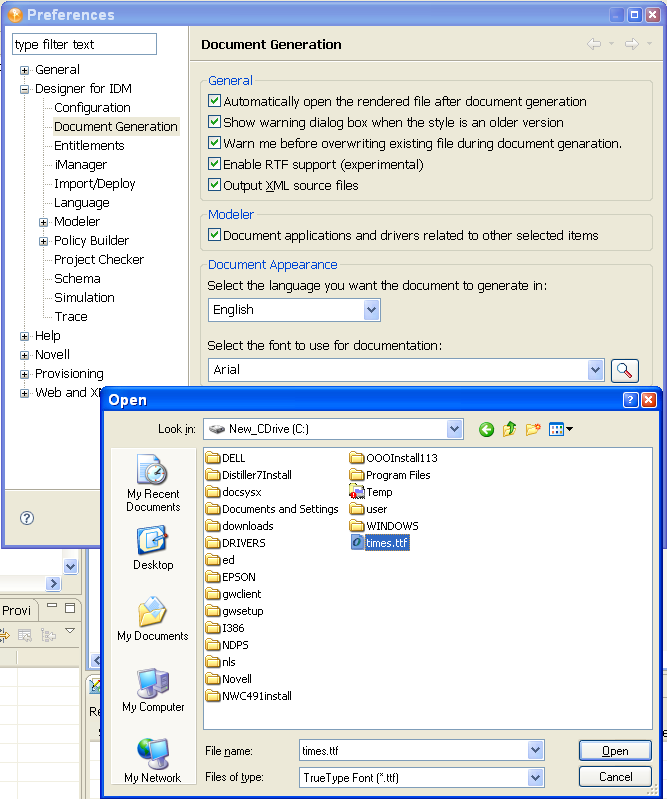Screen dimensions: 667x799
Task: Select the DRIVERS folder
Action: tap(236, 543)
